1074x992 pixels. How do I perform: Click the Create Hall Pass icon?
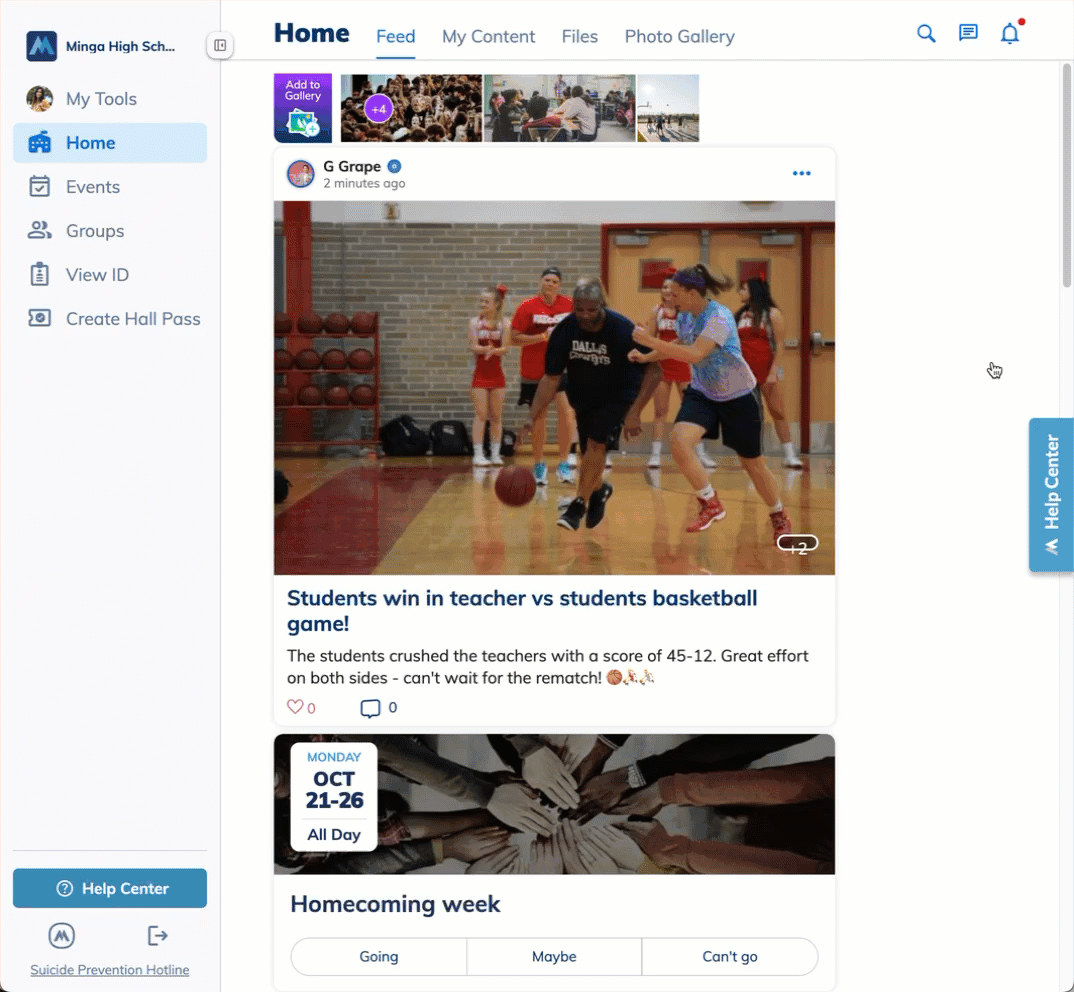40,318
